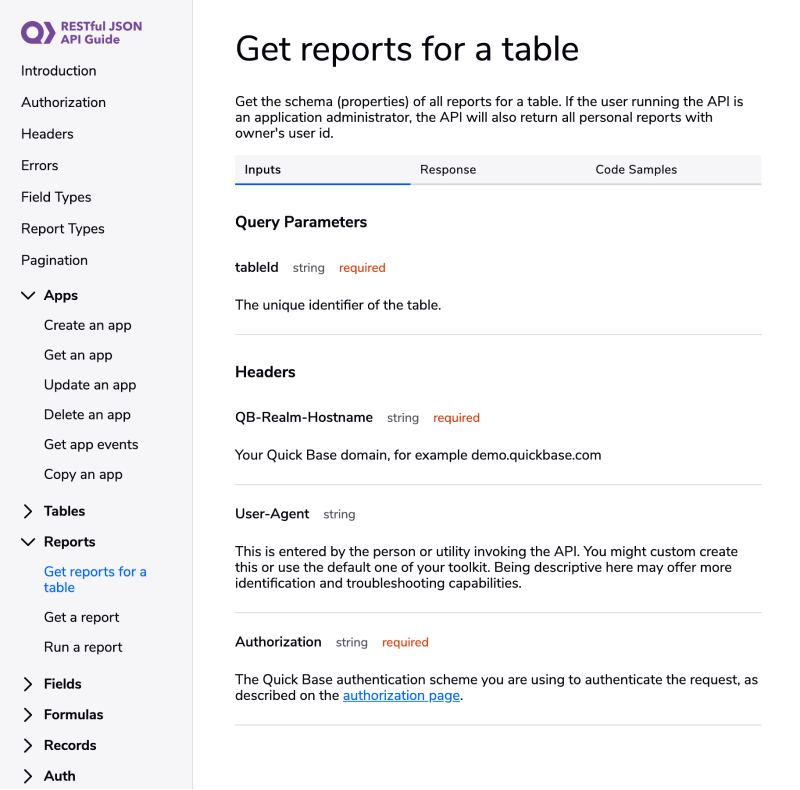Expand the Tables section chevron
The image size is (800, 790).
(x=28, y=511)
